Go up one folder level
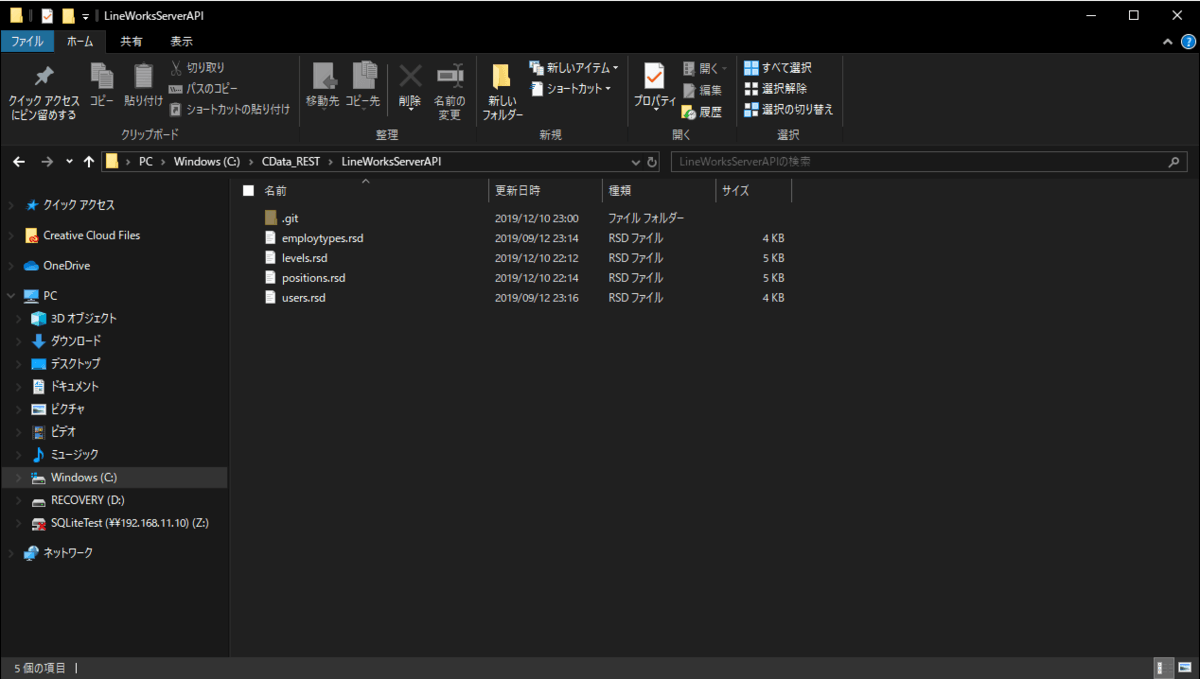 [x=89, y=162]
